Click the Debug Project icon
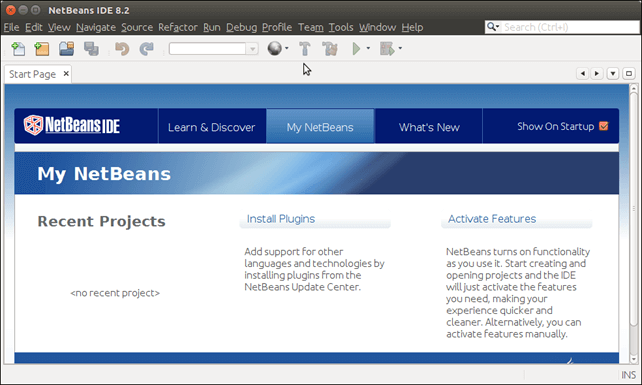Image resolution: width=642 pixels, height=385 pixels. coord(387,49)
